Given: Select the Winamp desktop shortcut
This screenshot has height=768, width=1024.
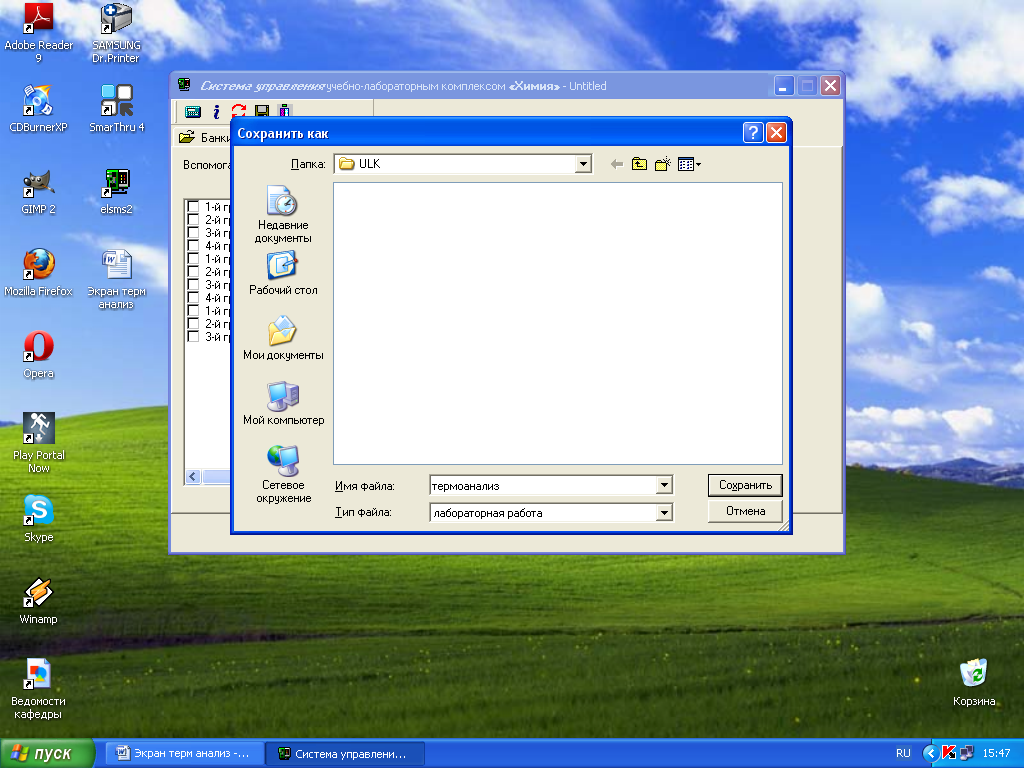Looking at the screenshot, I should pos(38,601).
